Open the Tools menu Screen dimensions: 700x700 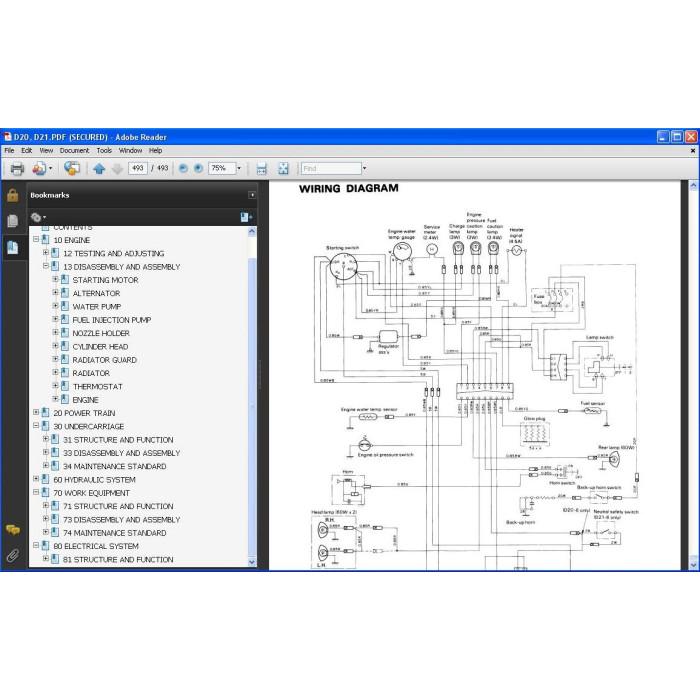pos(104,150)
